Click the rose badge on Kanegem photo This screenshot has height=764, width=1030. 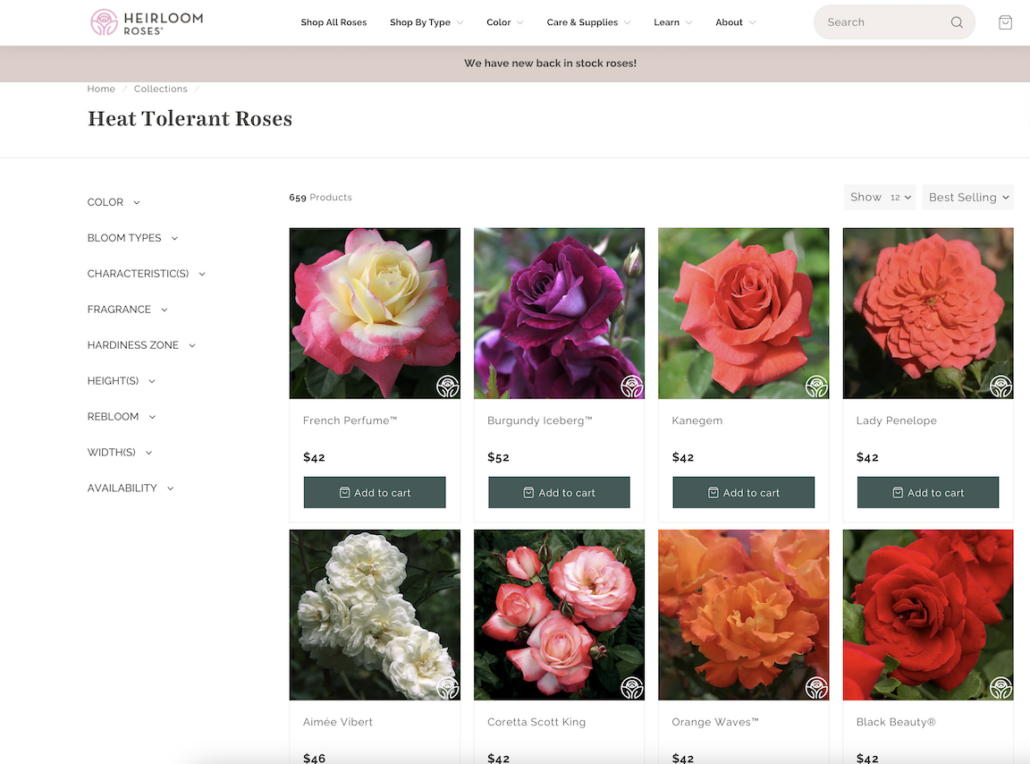click(x=816, y=384)
